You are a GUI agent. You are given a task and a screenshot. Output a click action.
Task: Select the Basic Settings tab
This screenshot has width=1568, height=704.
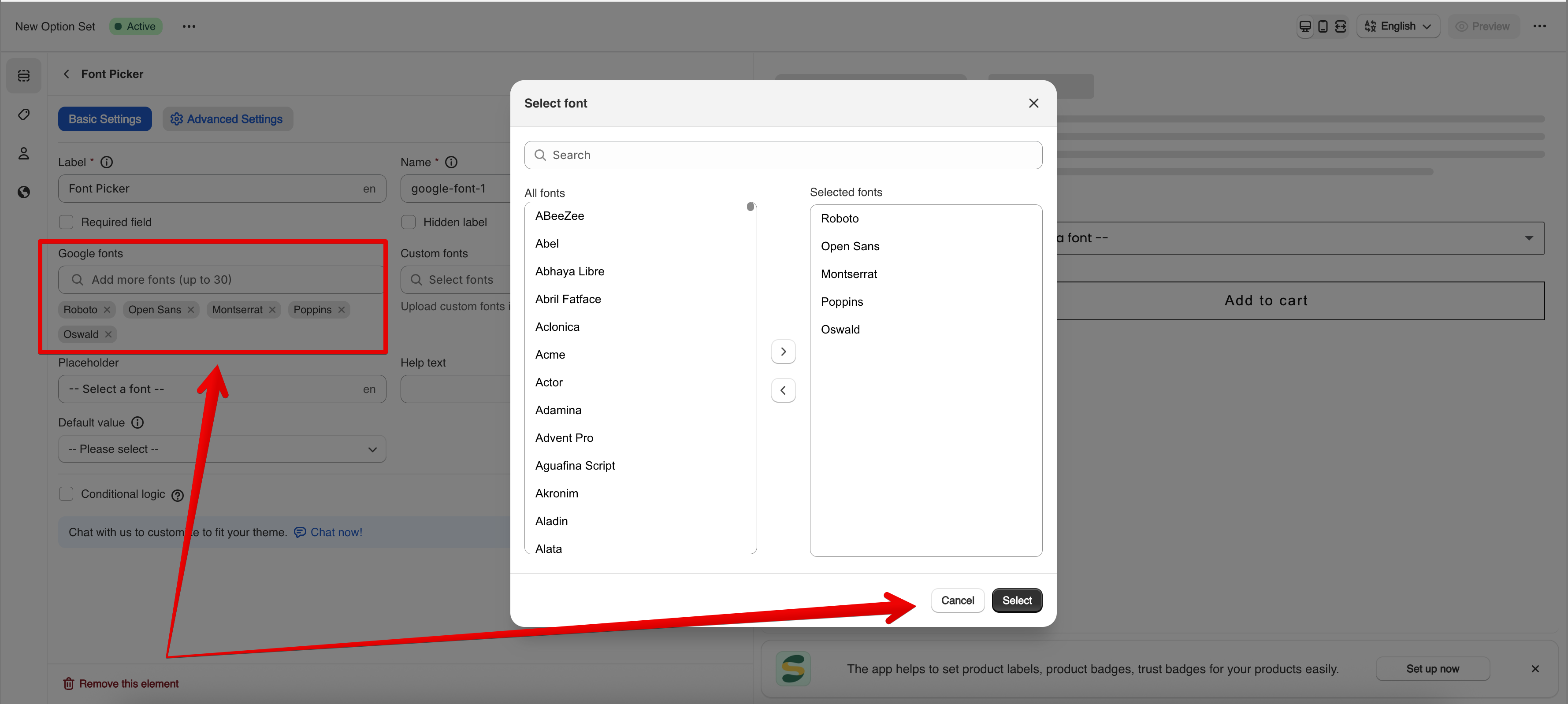pos(105,119)
